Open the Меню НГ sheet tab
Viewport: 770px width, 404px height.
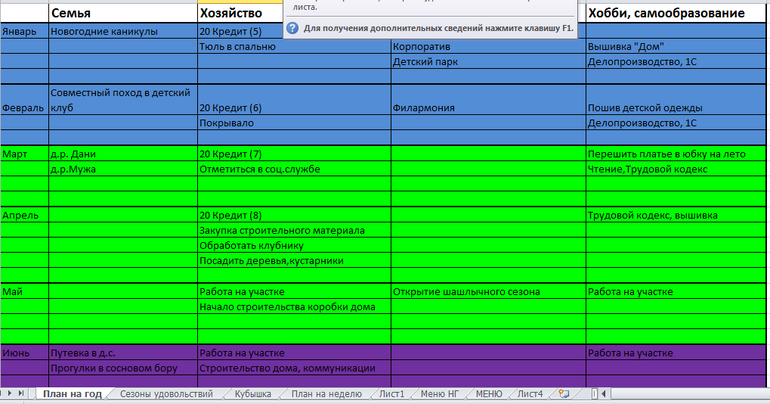click(440, 394)
